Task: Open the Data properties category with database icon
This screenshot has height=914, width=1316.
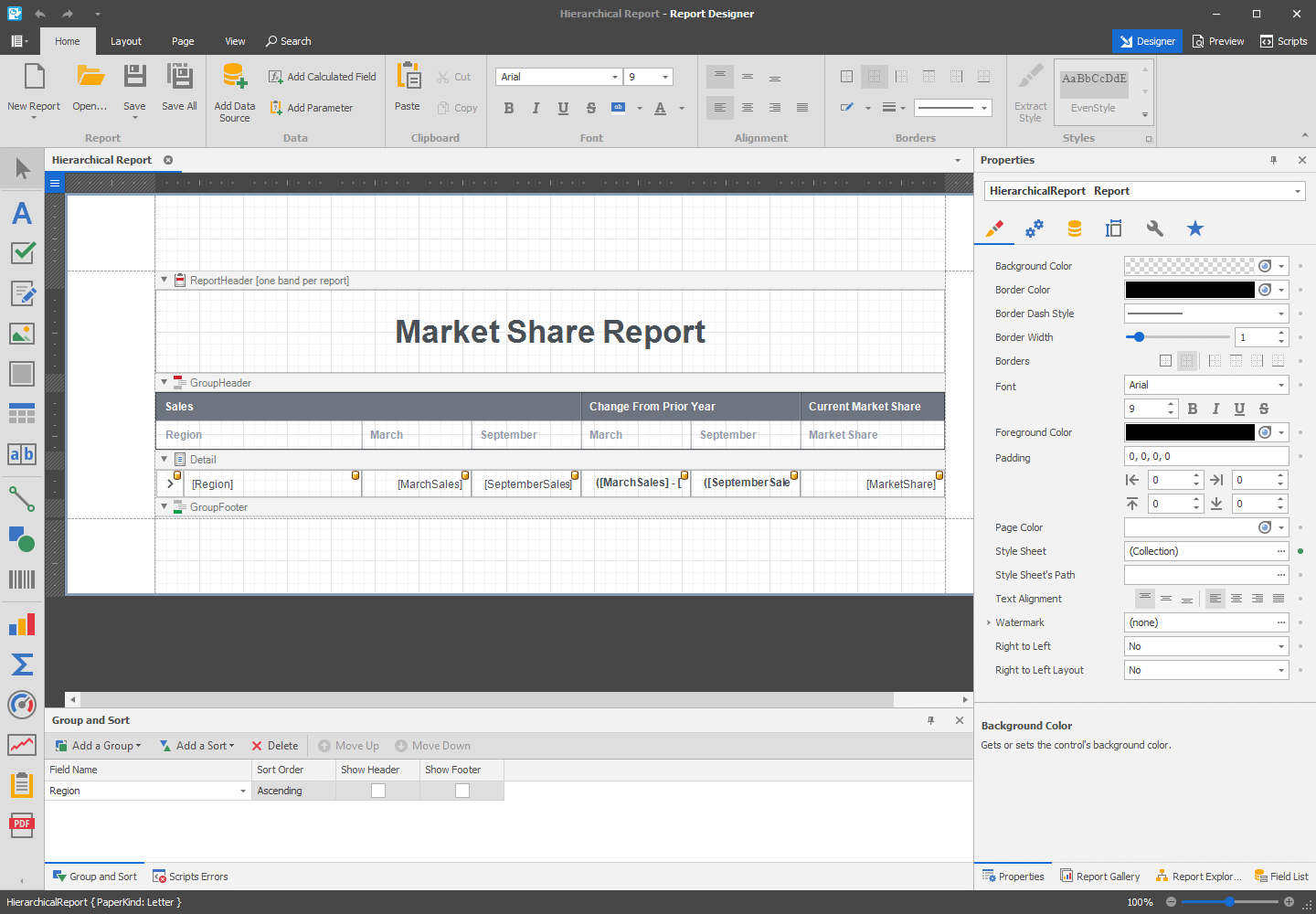Action: pos(1074,228)
